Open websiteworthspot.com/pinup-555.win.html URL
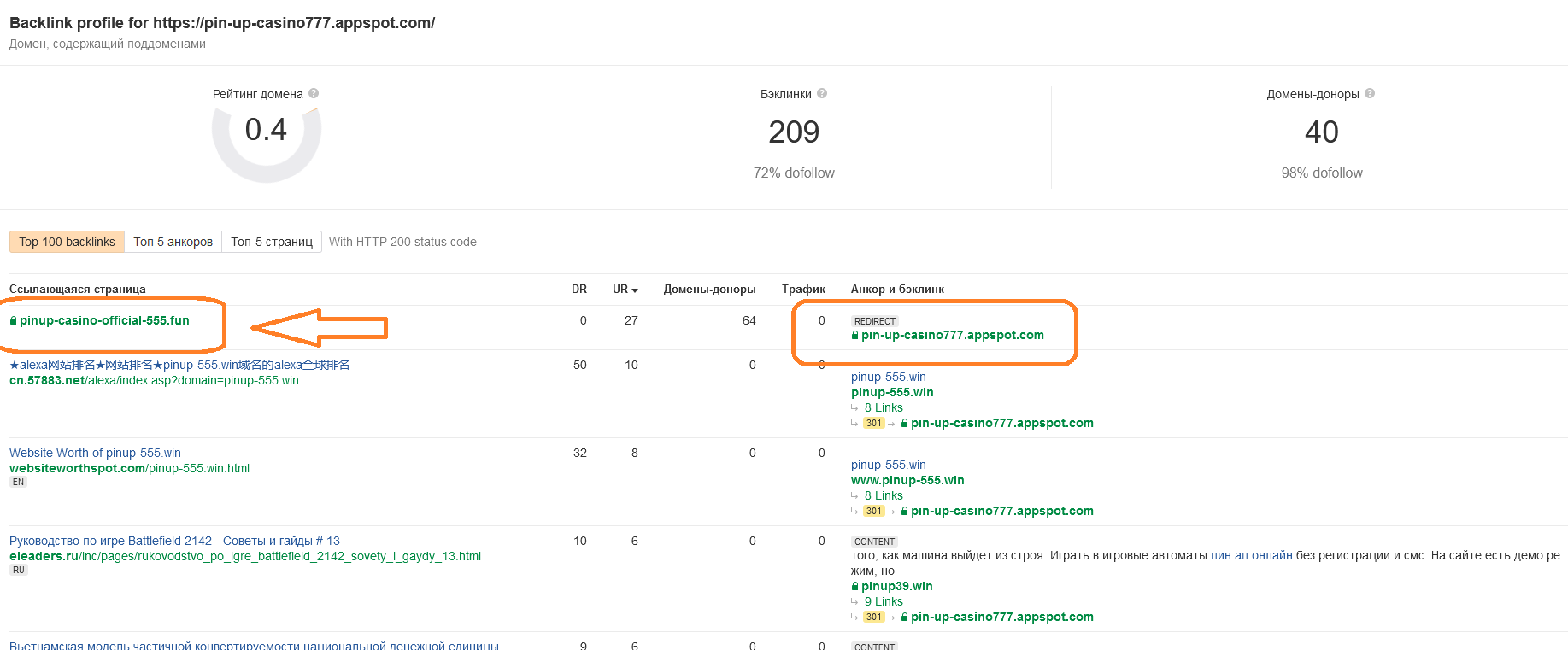The image size is (1568, 650). tap(129, 468)
